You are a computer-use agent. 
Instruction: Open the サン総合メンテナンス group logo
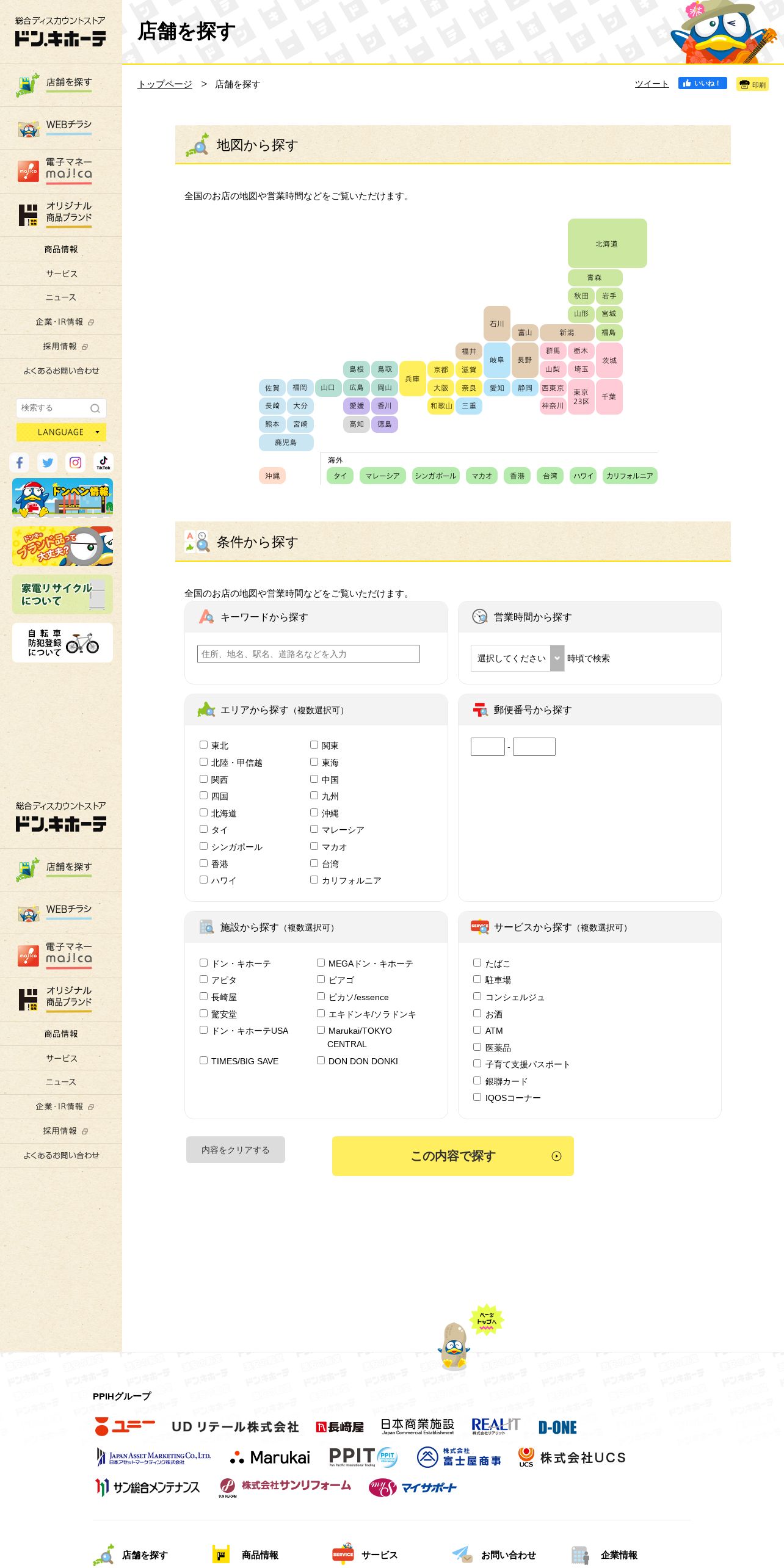(147, 1487)
